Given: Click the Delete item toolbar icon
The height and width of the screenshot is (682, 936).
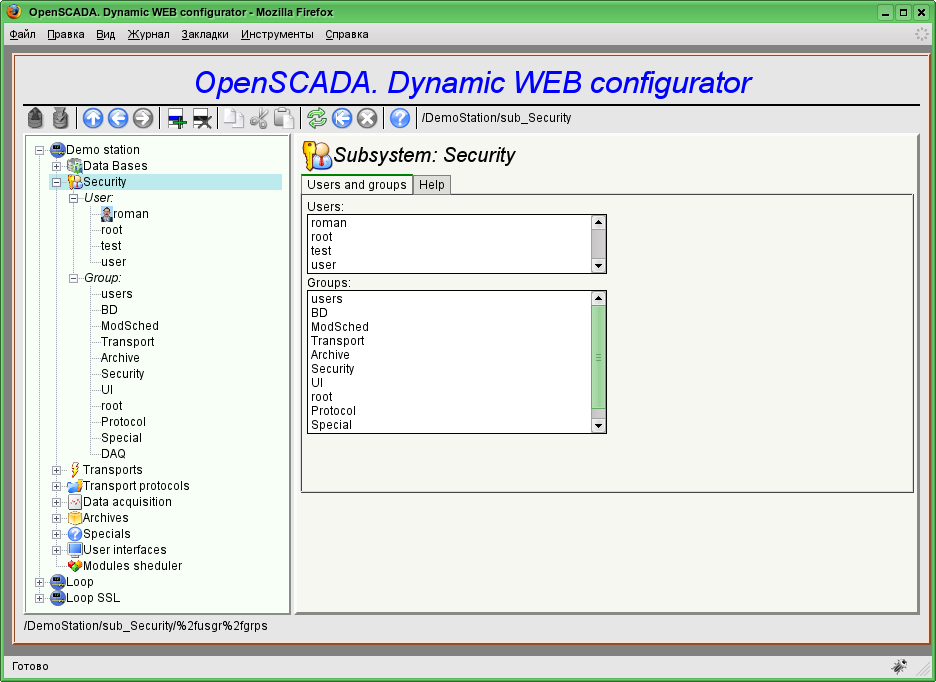Looking at the screenshot, I should click(202, 118).
